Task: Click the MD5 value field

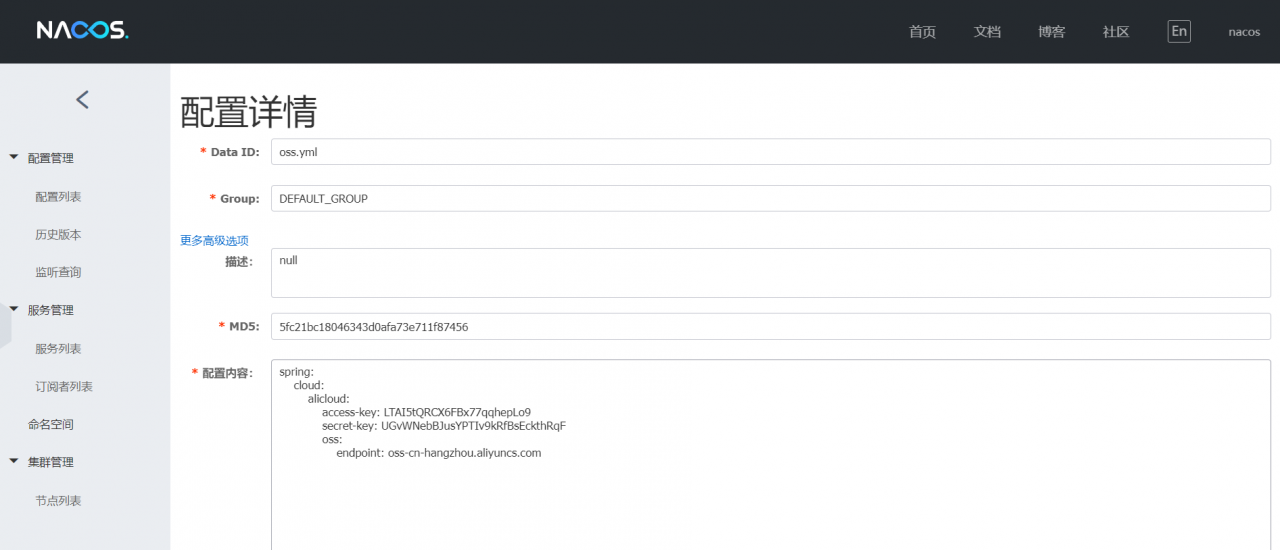Action: pyautogui.click(x=771, y=326)
